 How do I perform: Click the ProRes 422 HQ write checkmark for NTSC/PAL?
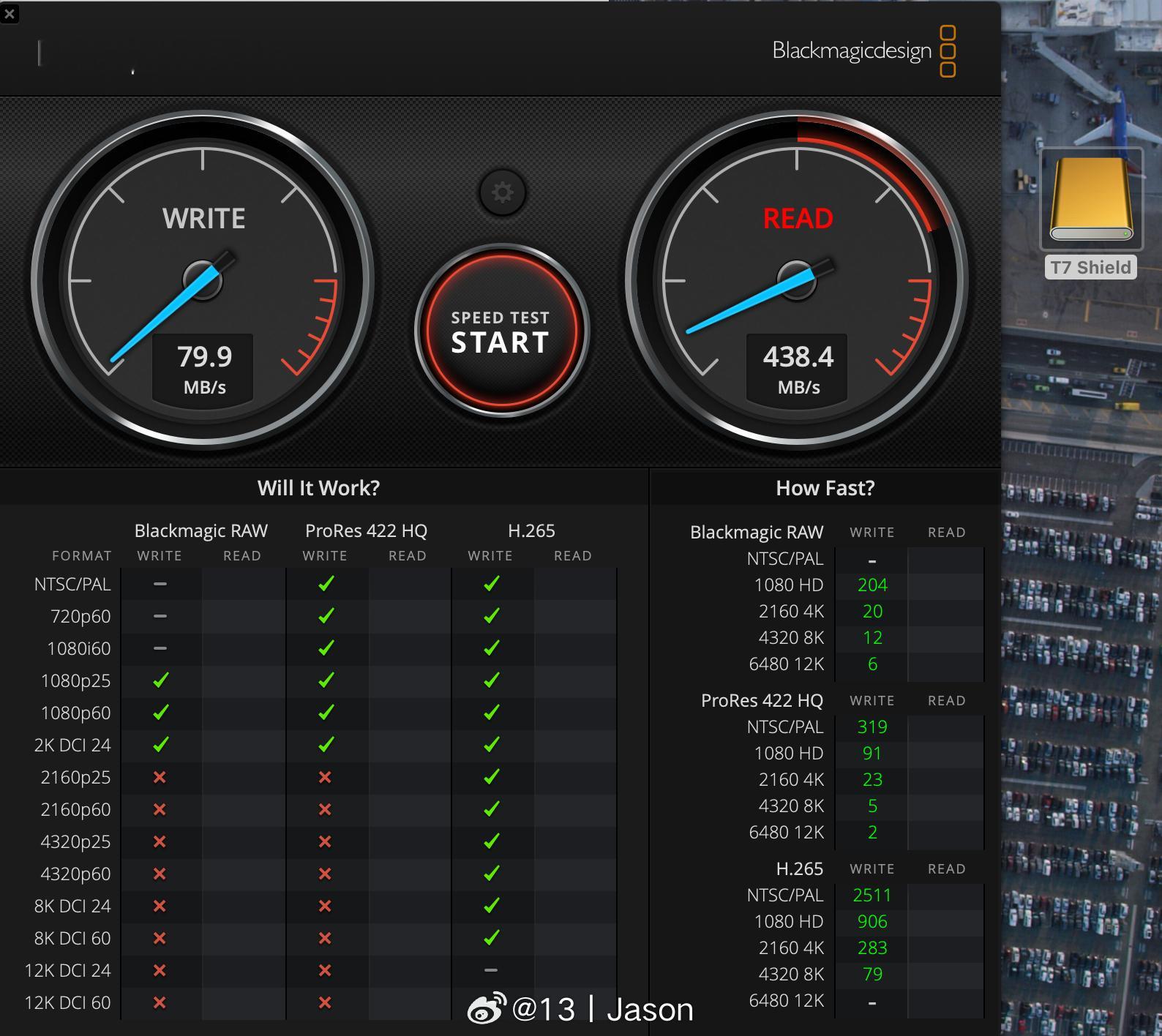[x=326, y=583]
